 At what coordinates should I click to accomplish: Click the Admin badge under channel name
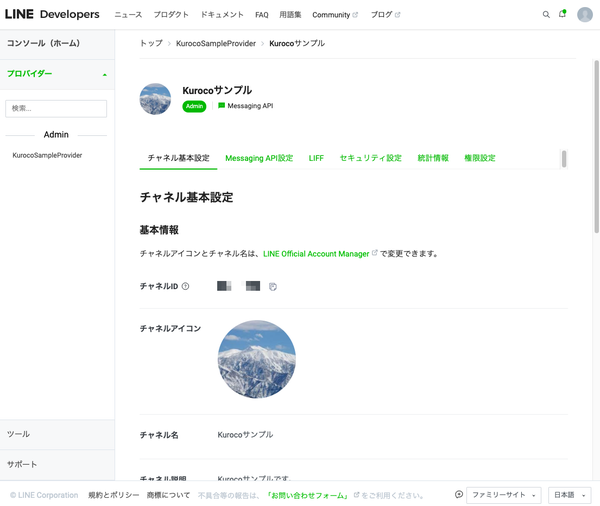[194, 106]
